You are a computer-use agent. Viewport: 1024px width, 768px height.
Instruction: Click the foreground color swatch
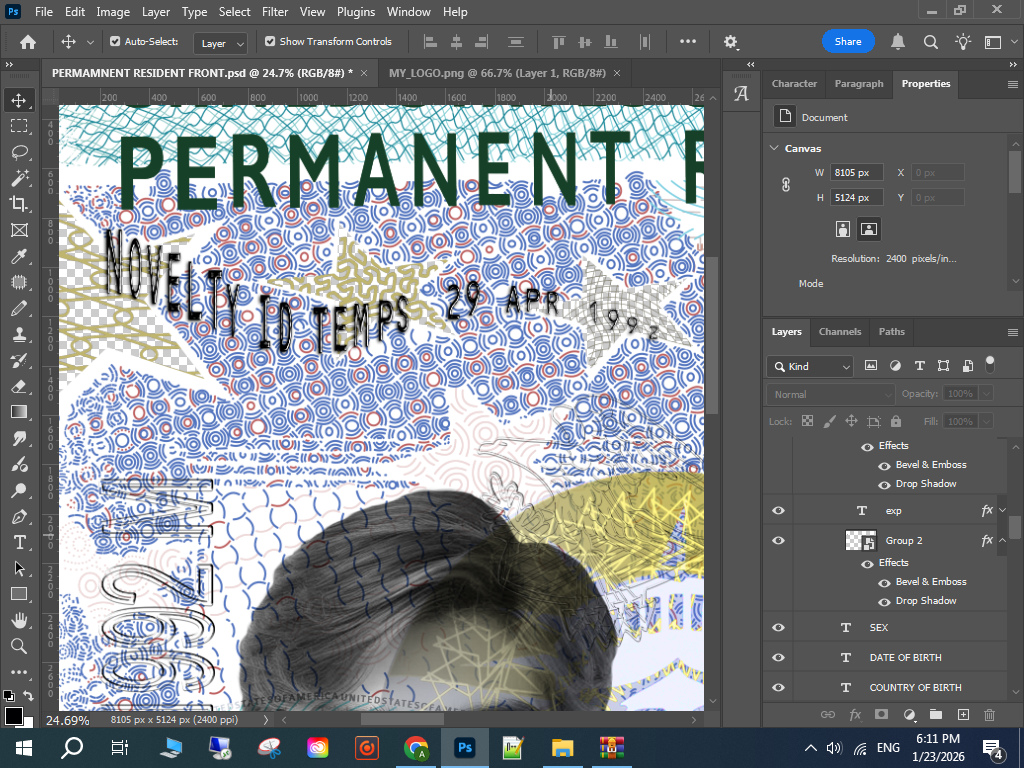click(14, 715)
